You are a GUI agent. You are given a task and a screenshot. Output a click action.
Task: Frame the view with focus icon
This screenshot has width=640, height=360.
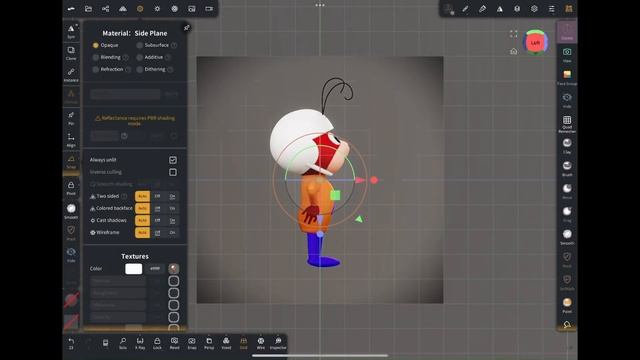coord(513,34)
